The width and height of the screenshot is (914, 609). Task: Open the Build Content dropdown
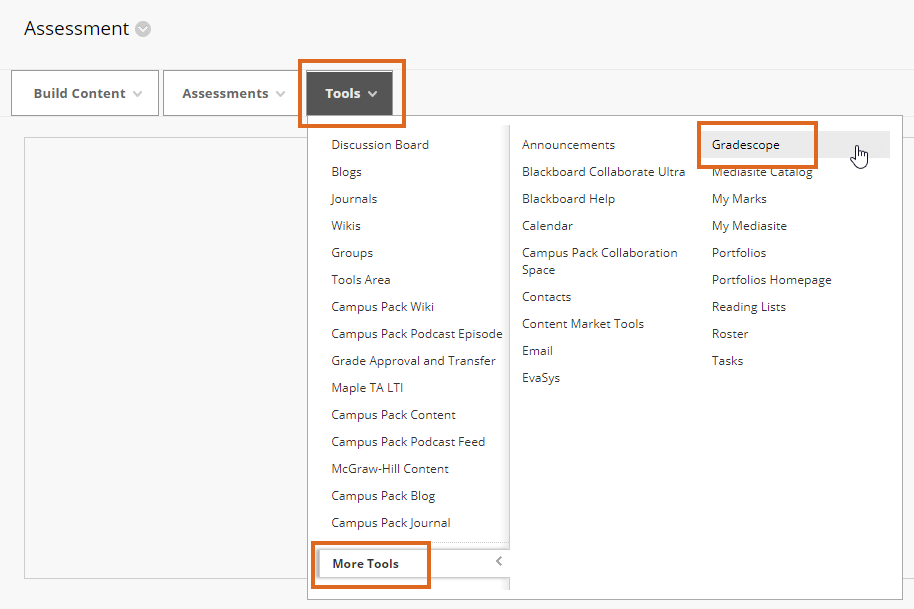point(85,93)
